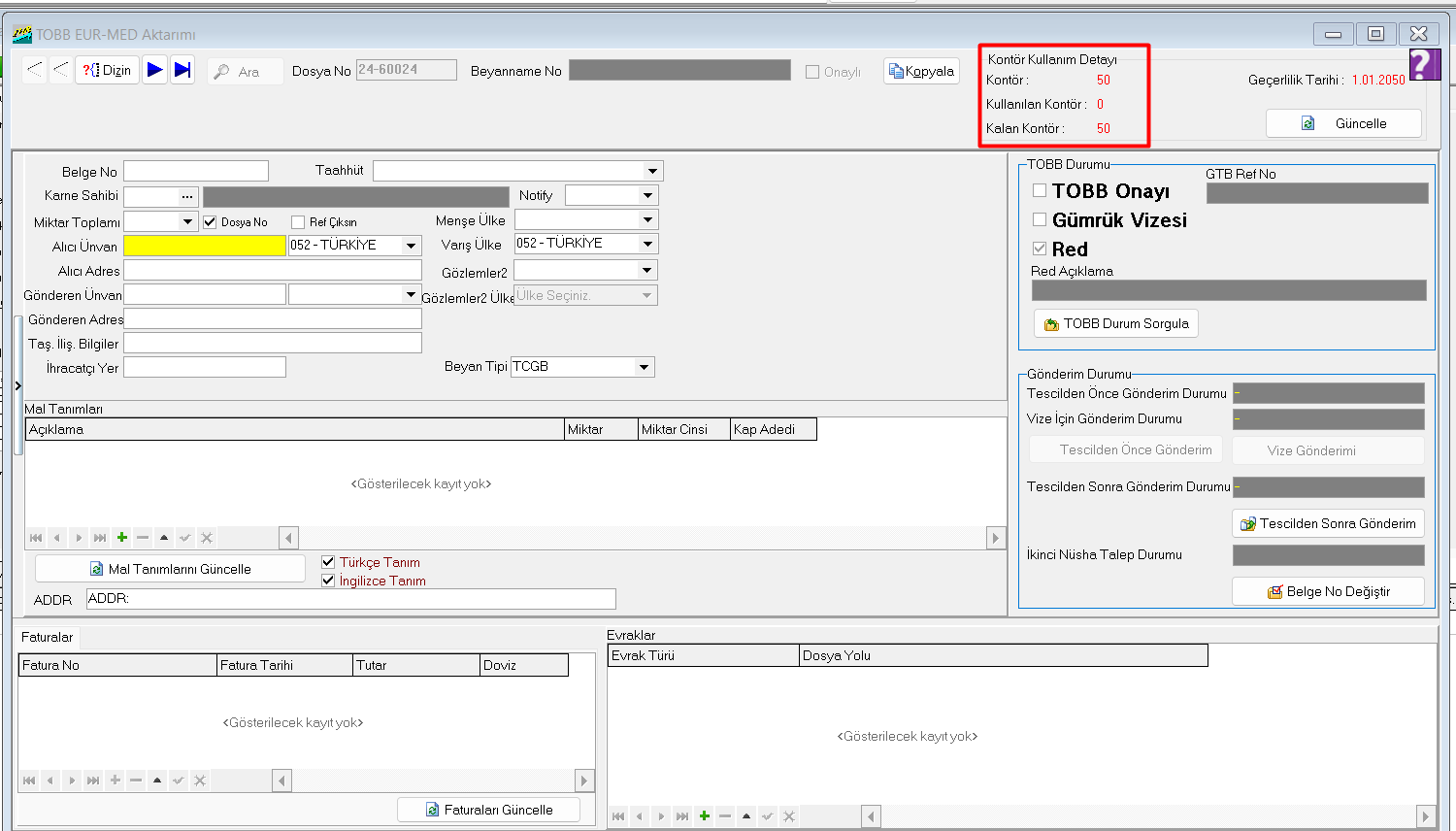1456x831 pixels.
Task: Click plus icon in Faturalar navigator
Action: (x=115, y=781)
